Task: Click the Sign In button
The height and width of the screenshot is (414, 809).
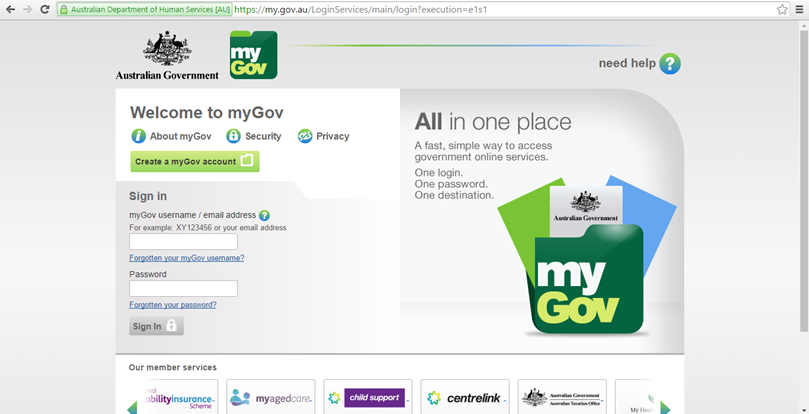Action: [156, 326]
